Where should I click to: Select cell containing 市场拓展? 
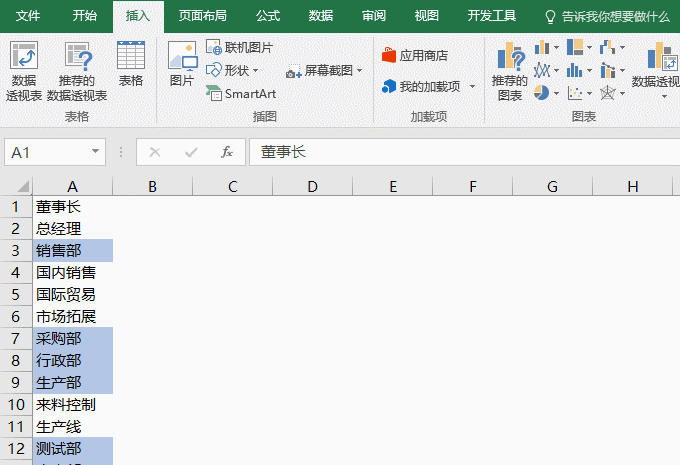[x=72, y=317]
